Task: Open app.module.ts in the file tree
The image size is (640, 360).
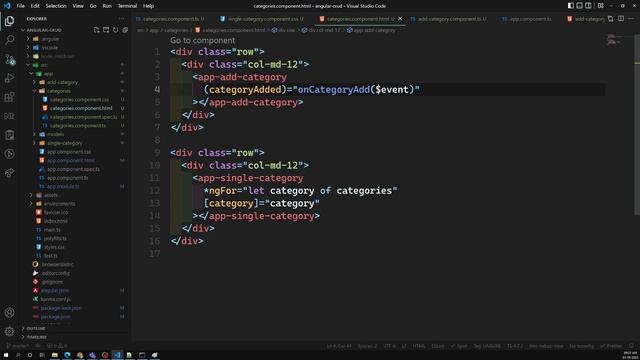Action: pos(63,187)
